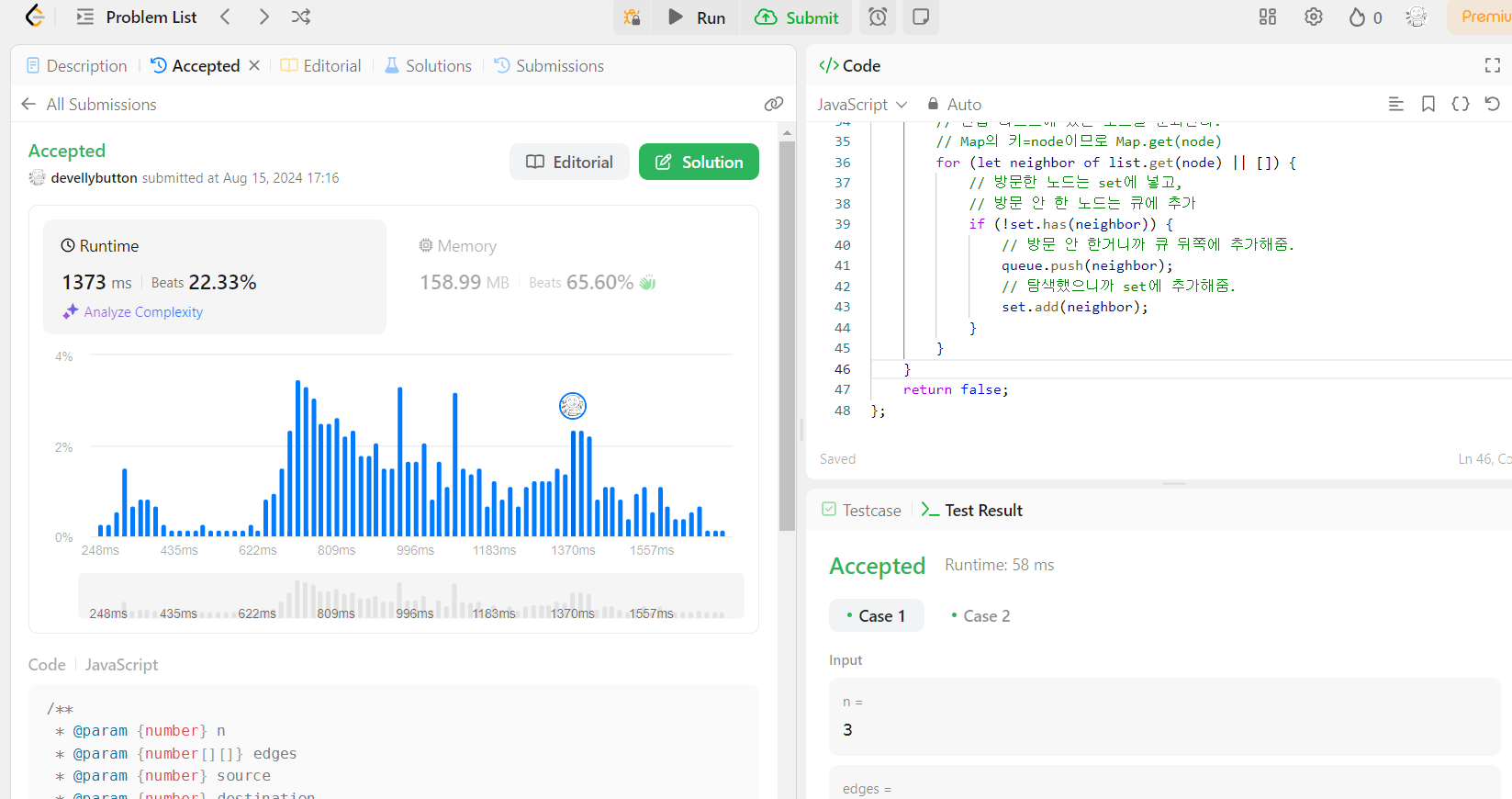Pick a random problem shuffle icon
This screenshot has height=799, width=1512.
(x=301, y=17)
